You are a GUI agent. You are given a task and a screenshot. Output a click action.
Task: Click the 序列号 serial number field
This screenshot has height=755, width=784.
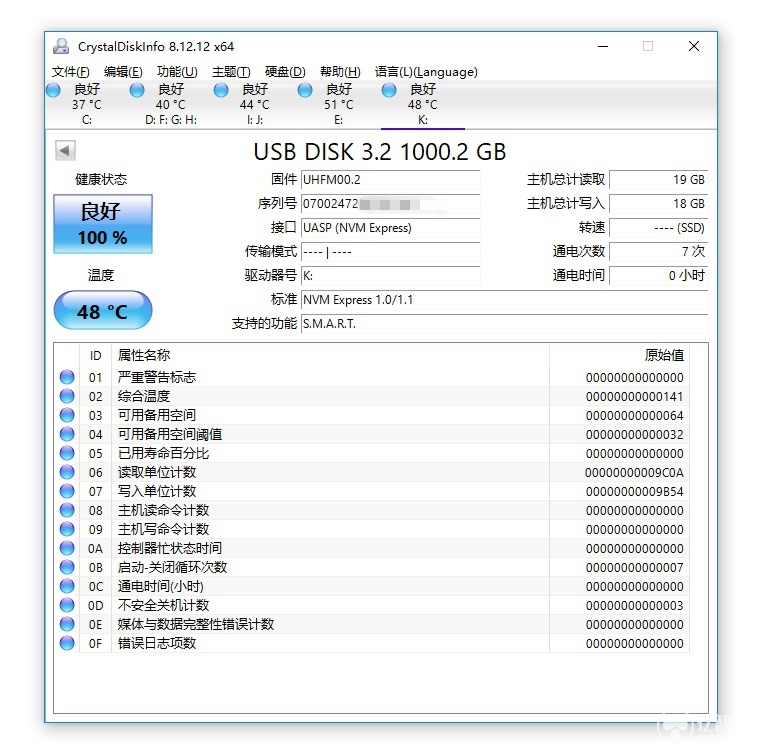390,204
